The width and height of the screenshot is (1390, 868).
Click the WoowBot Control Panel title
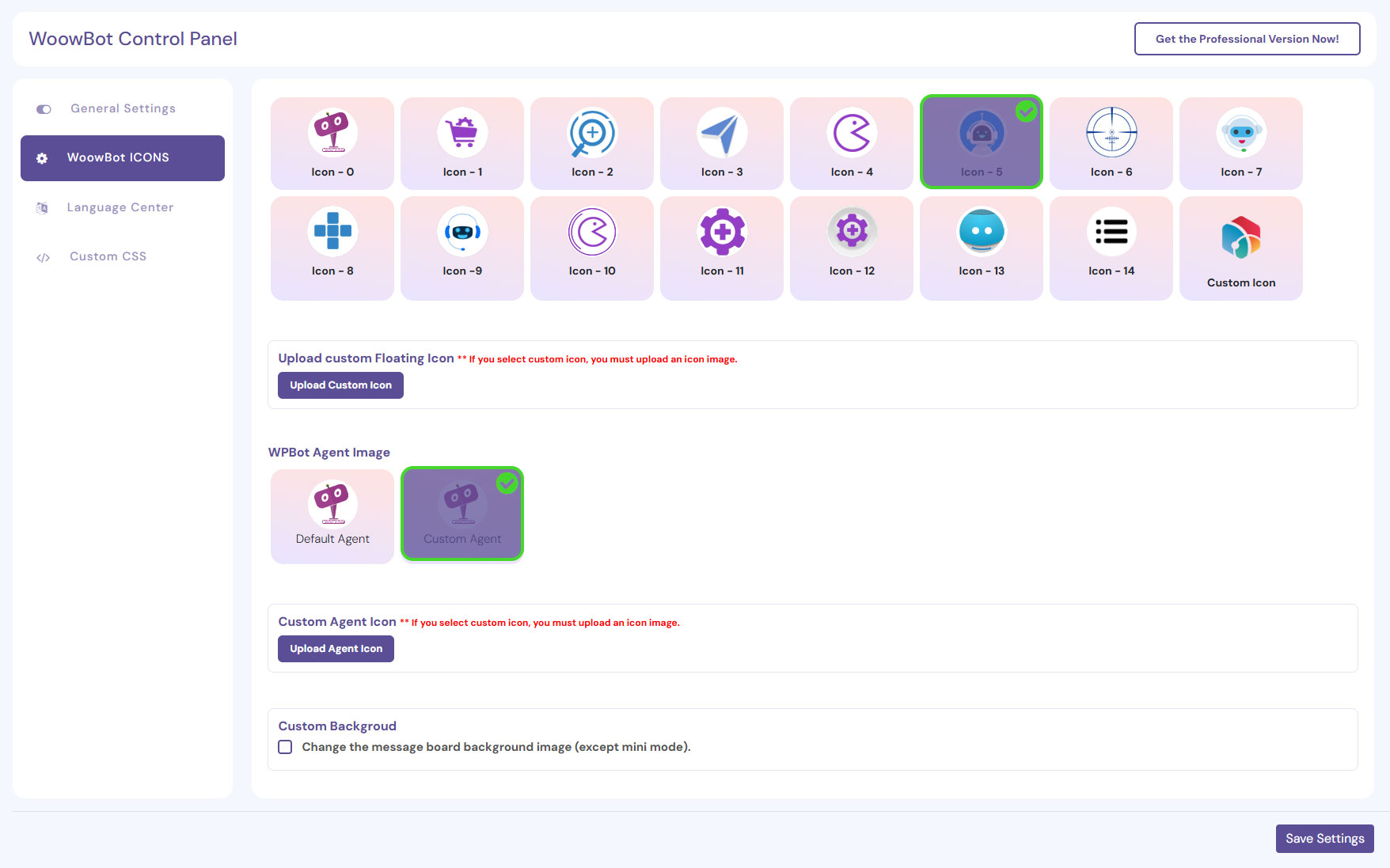(x=133, y=39)
